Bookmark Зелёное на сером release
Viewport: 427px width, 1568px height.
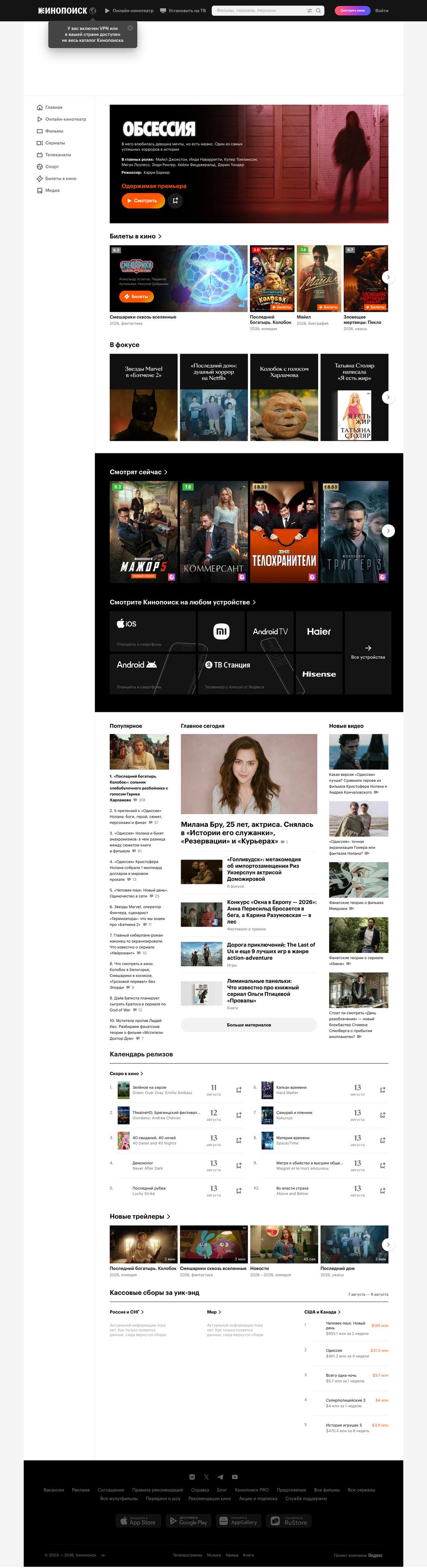click(239, 1090)
